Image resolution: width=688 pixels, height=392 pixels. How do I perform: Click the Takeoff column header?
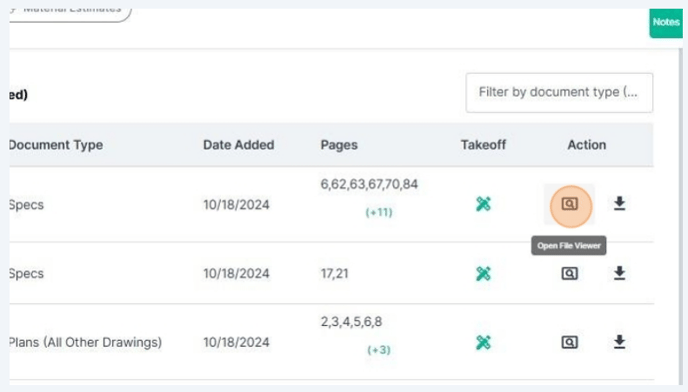tap(483, 145)
